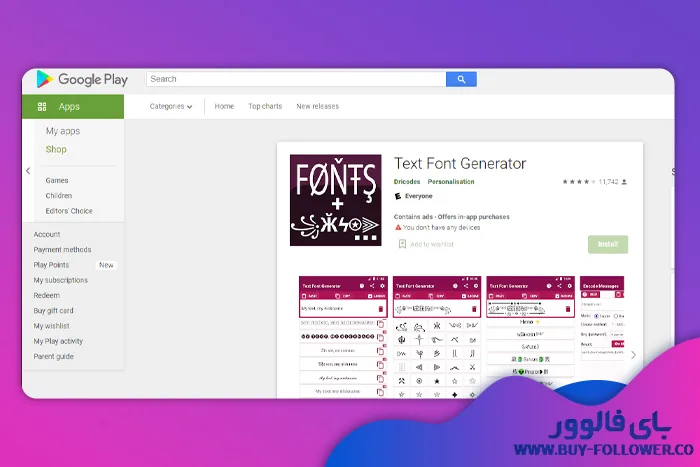Open My Play activity link
This screenshot has width=700, height=467.
click(x=58, y=341)
